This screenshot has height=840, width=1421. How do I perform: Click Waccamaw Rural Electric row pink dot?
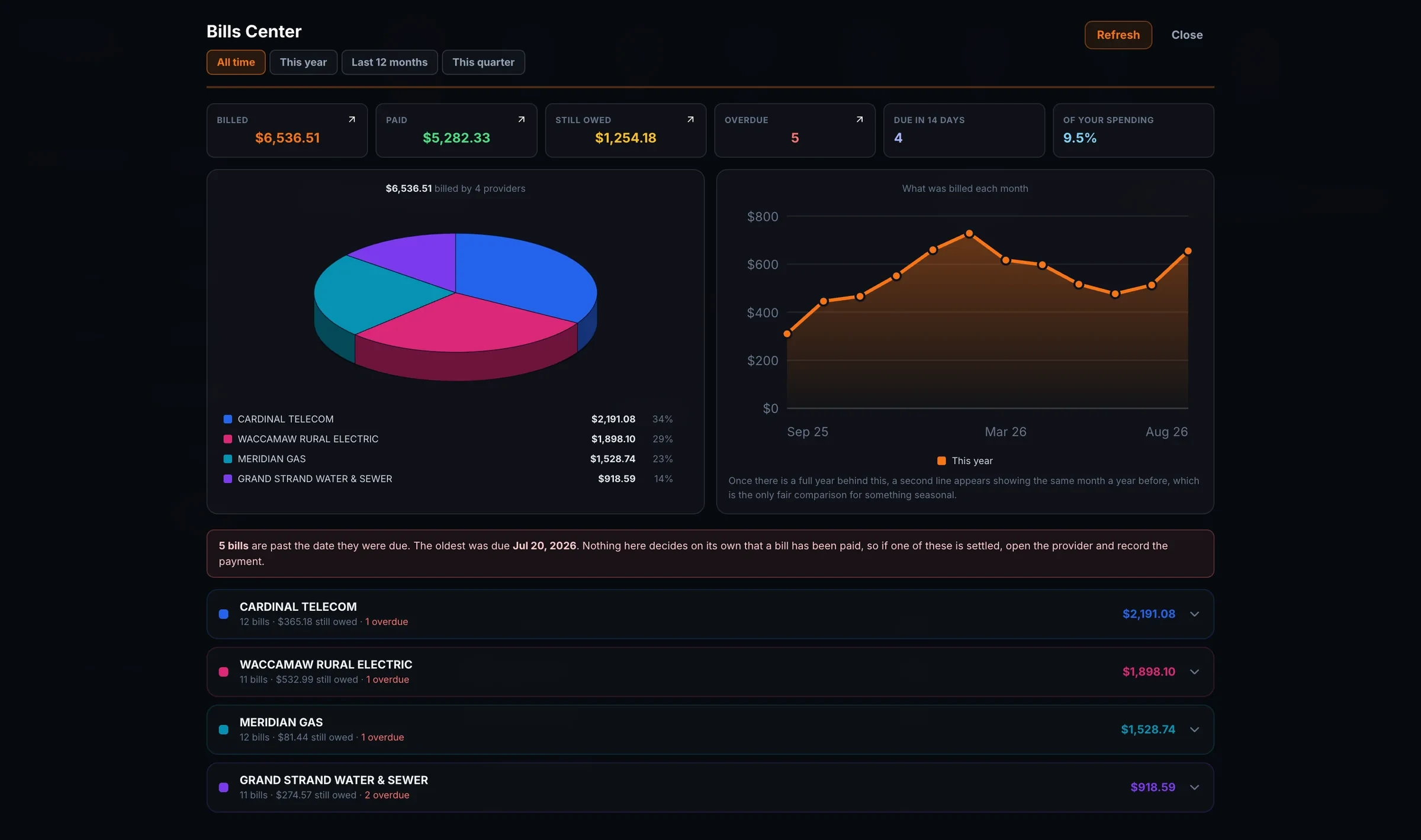223,672
